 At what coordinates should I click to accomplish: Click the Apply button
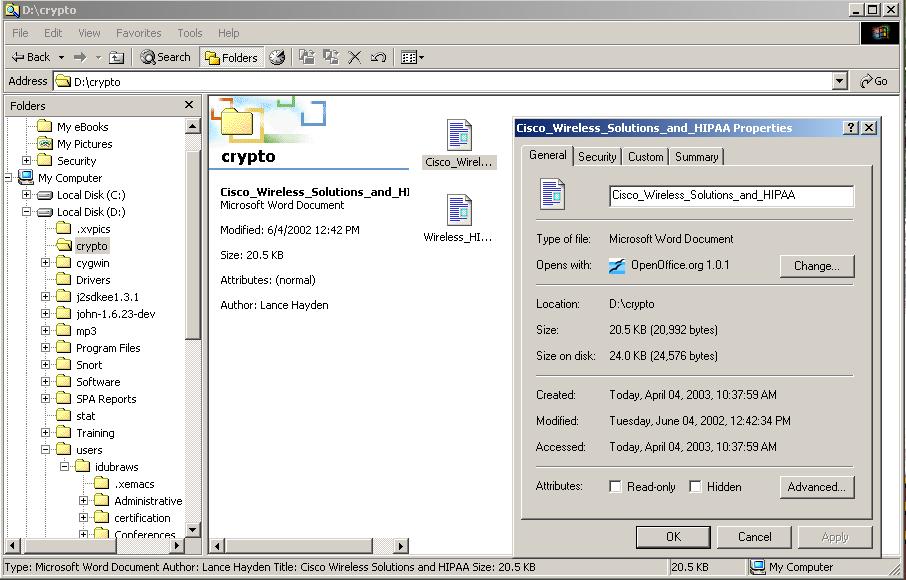coord(834,537)
